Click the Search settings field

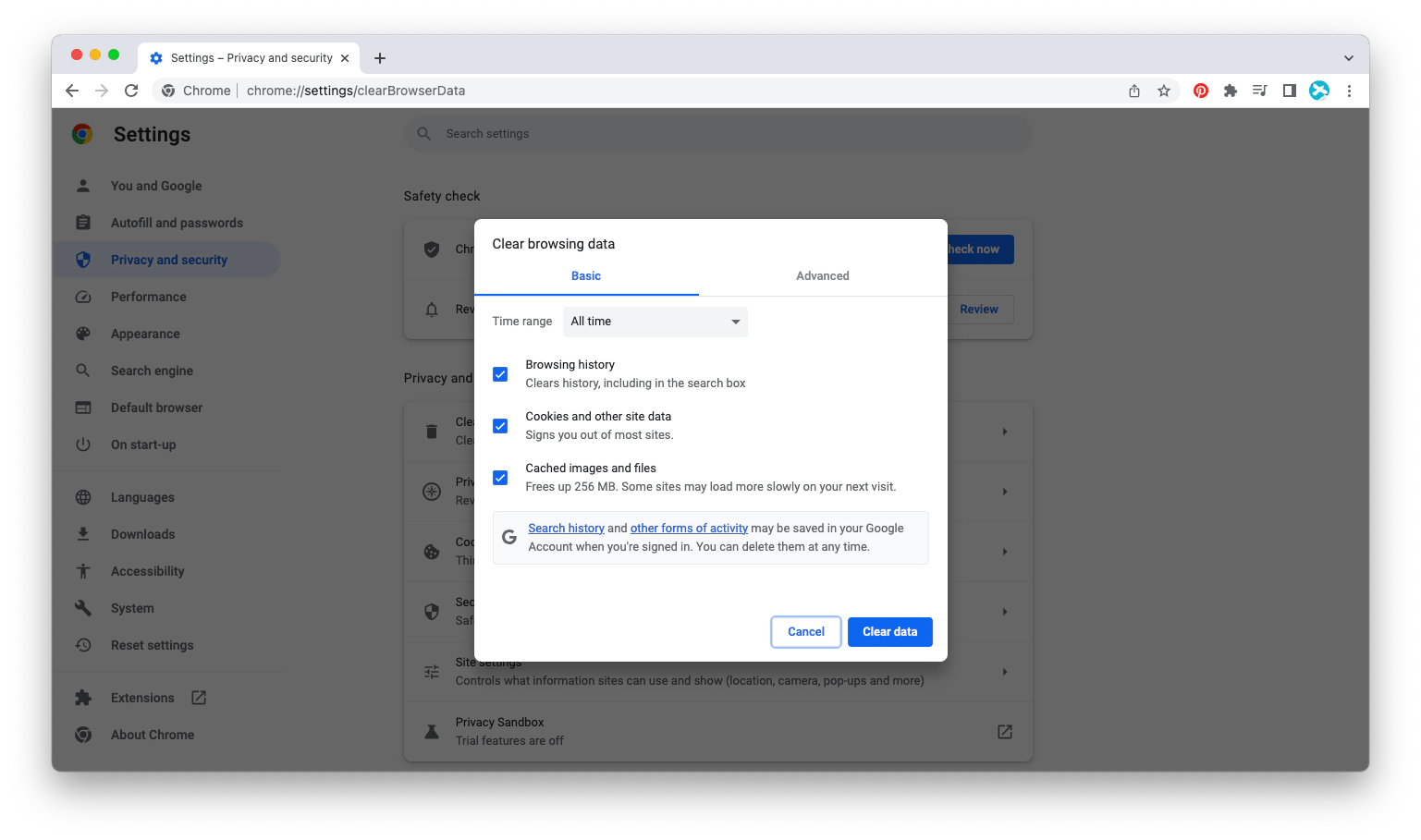tap(718, 134)
